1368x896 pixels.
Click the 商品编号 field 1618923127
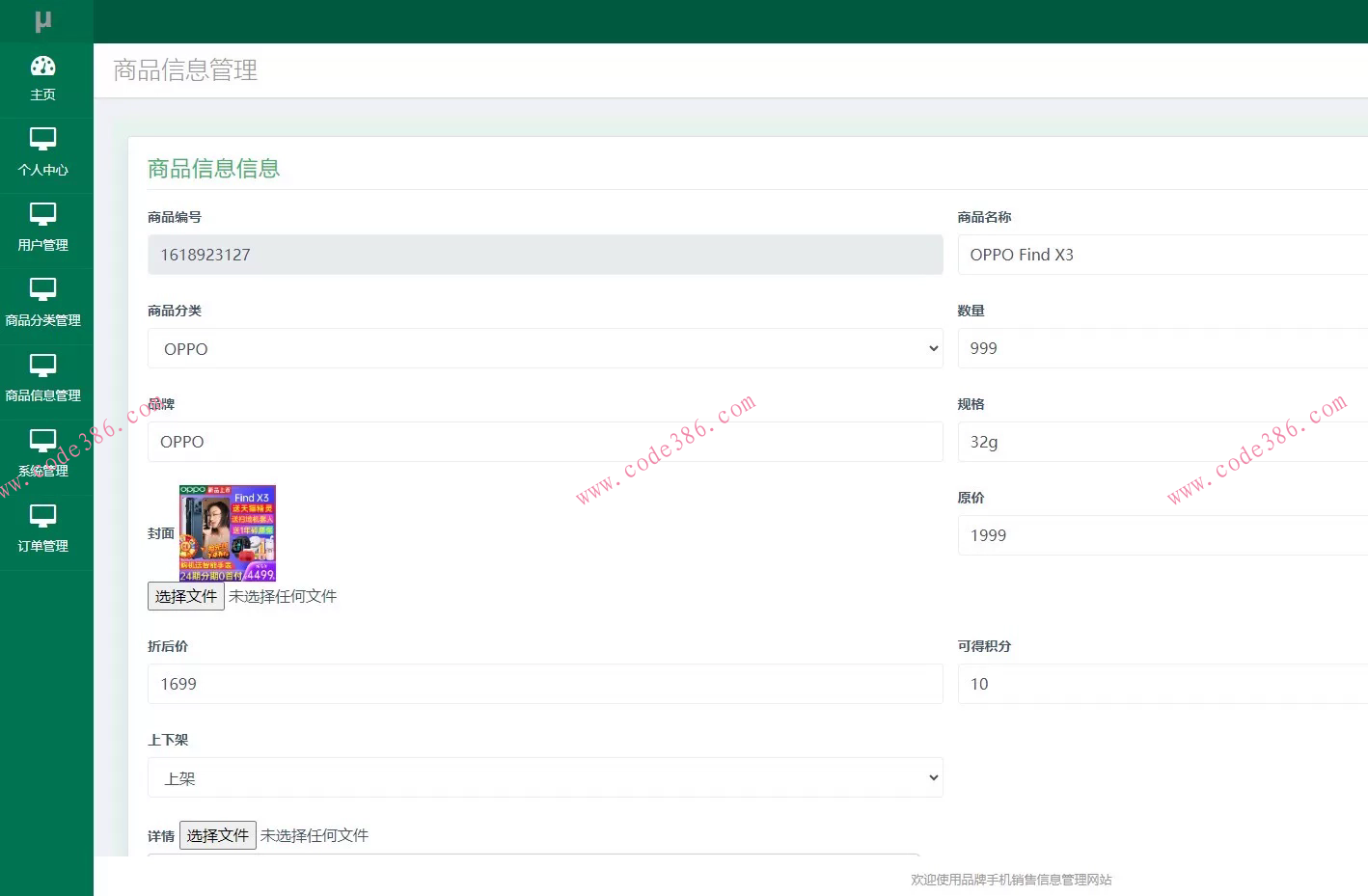pyautogui.click(x=545, y=255)
